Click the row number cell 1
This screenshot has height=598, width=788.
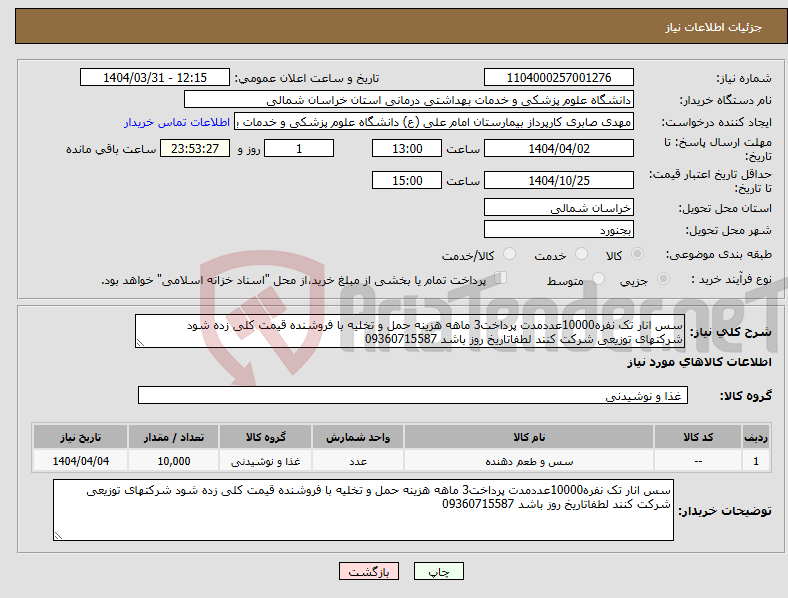[x=756, y=461]
